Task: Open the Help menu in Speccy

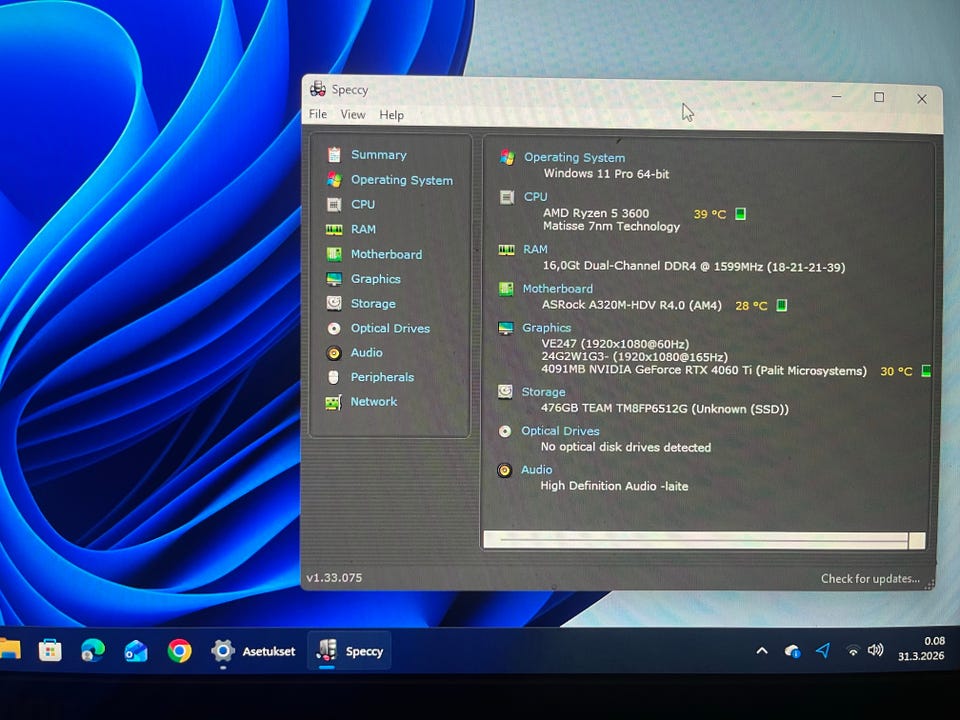Action: pos(391,115)
